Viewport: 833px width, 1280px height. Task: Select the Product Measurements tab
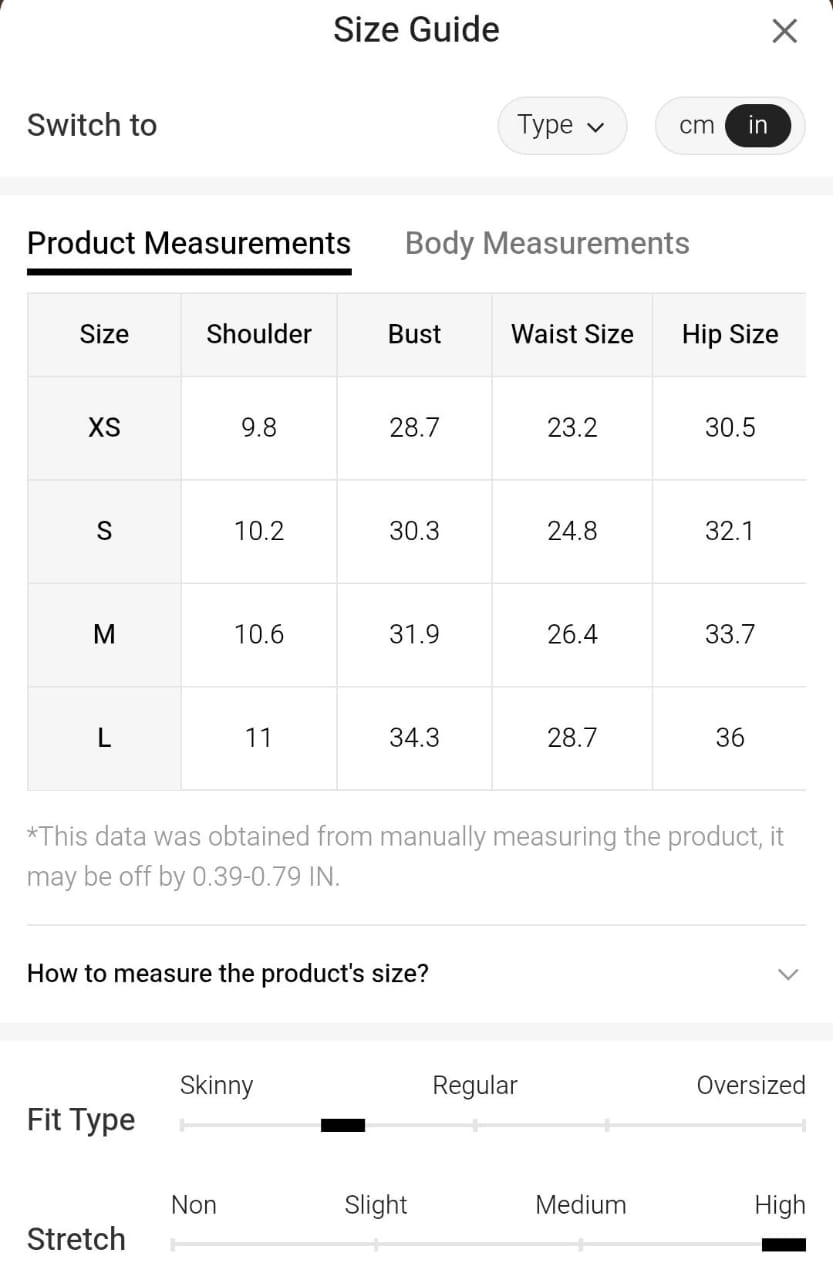pyautogui.click(x=189, y=244)
